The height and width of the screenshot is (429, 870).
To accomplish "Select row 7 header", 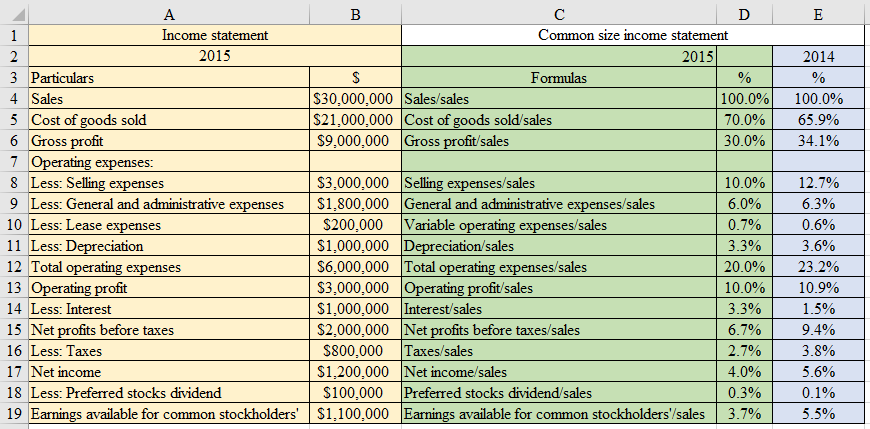I will pos(13,161).
